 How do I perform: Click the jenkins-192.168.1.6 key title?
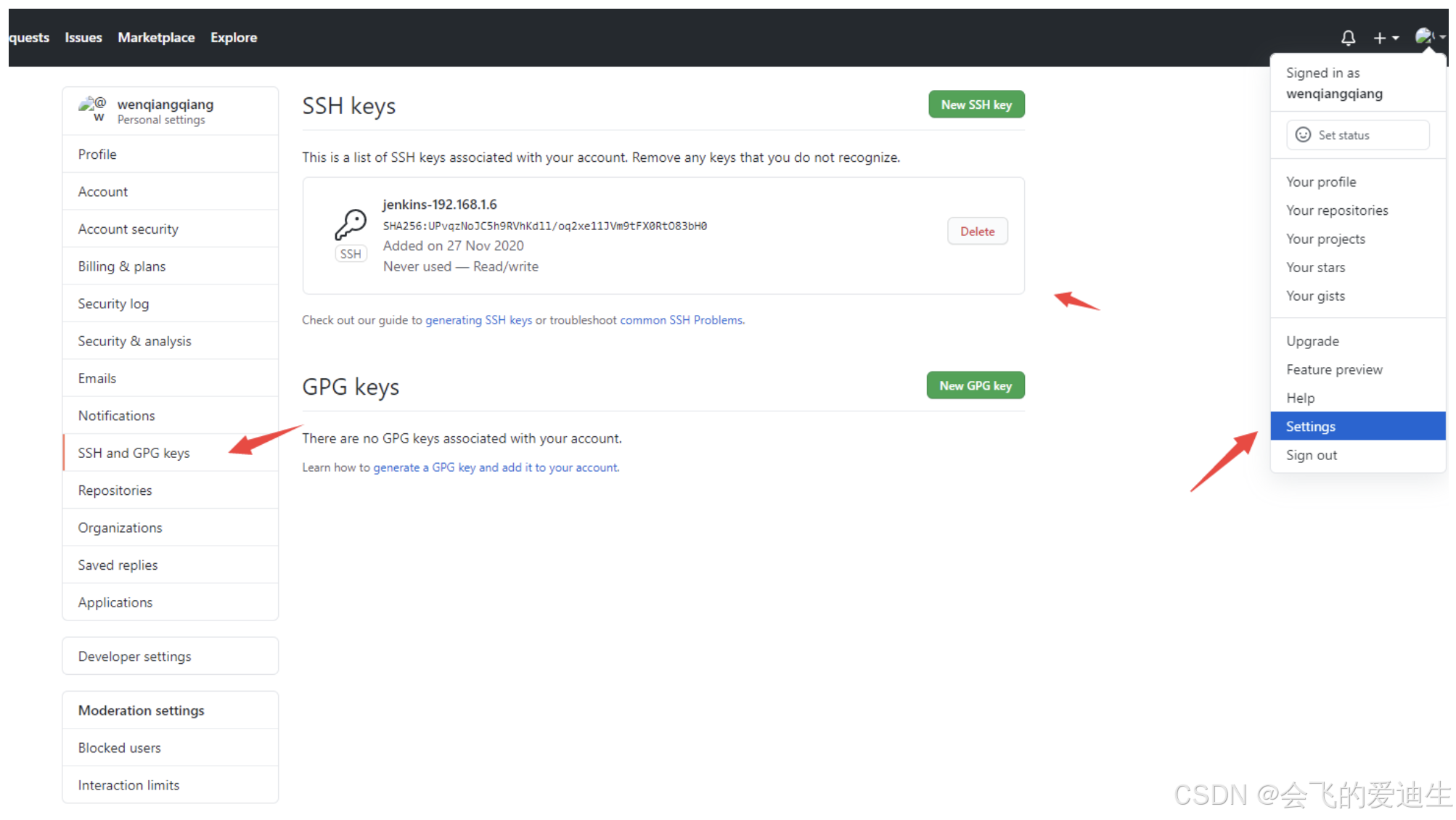(440, 205)
